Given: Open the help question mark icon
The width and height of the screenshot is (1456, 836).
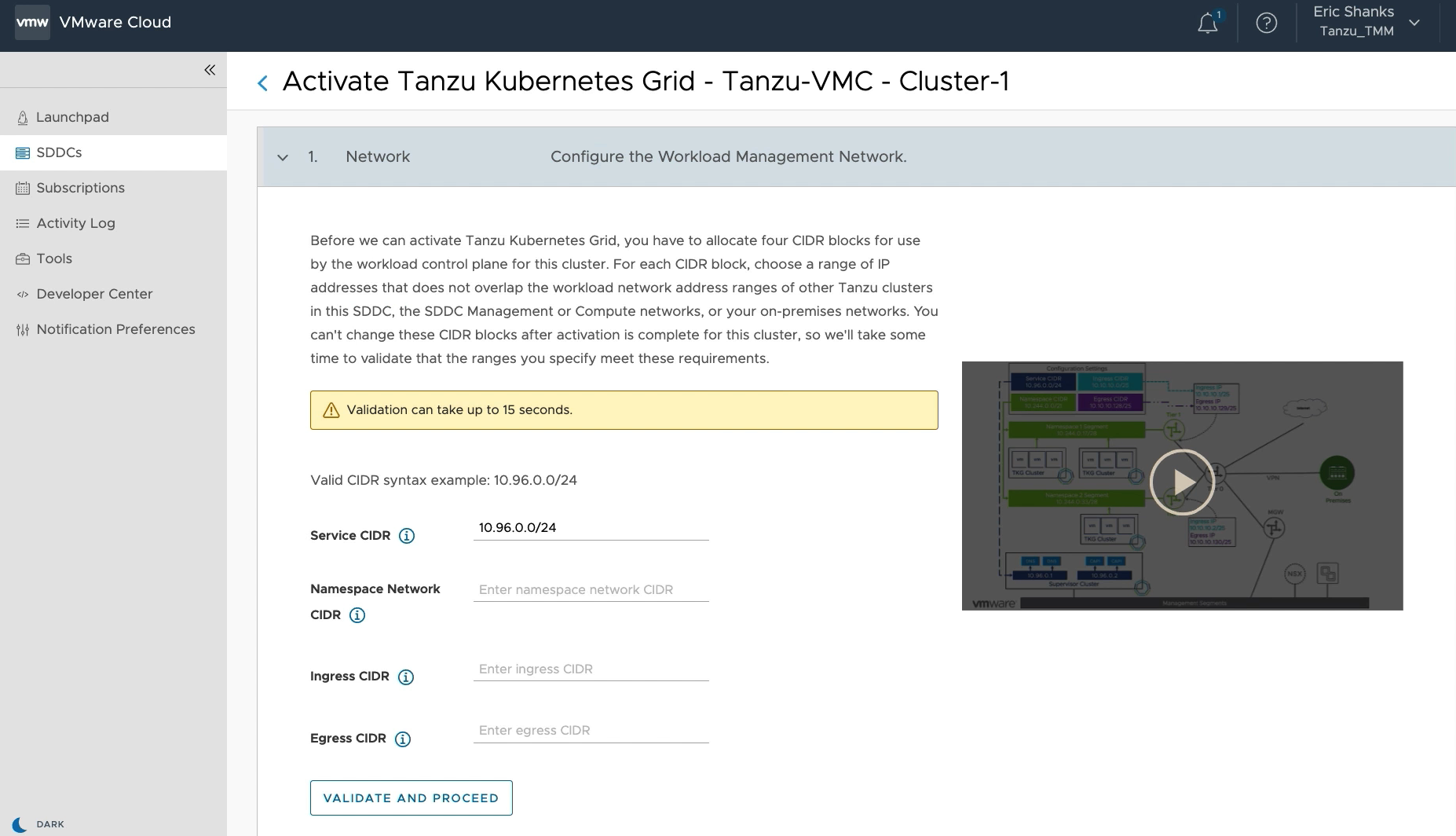Looking at the screenshot, I should point(1266,23).
